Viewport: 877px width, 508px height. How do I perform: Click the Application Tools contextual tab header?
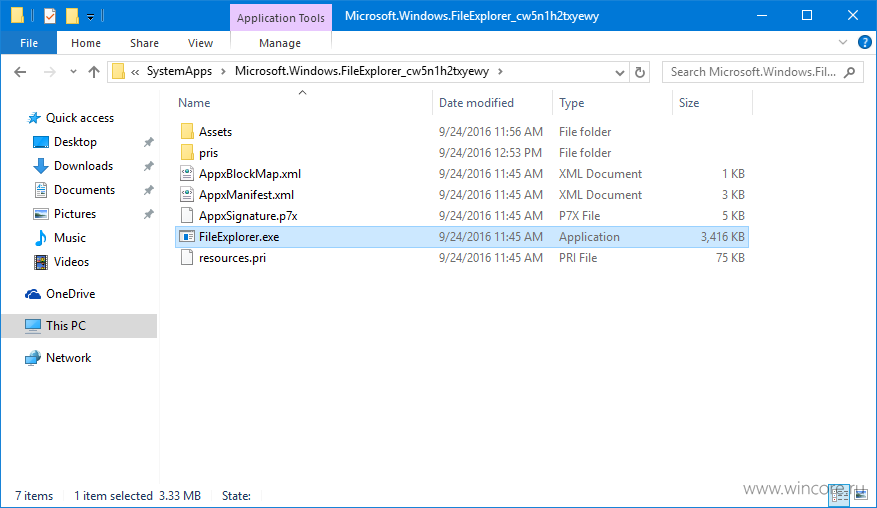click(x=281, y=18)
